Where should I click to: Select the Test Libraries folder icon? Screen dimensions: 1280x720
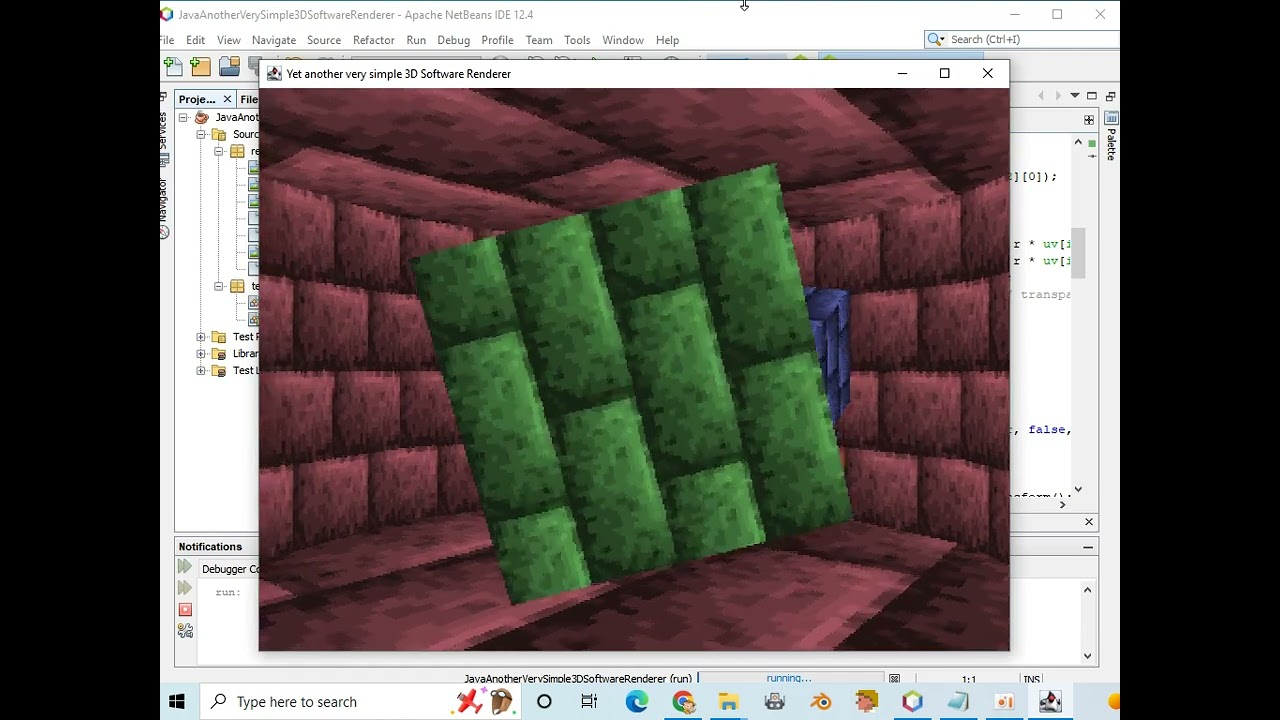click(x=219, y=371)
